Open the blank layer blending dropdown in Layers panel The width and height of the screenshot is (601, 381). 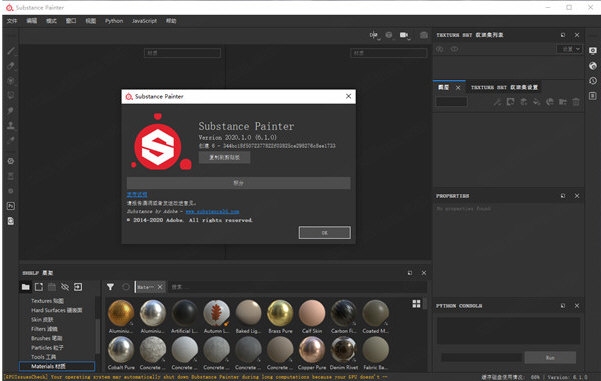452,102
